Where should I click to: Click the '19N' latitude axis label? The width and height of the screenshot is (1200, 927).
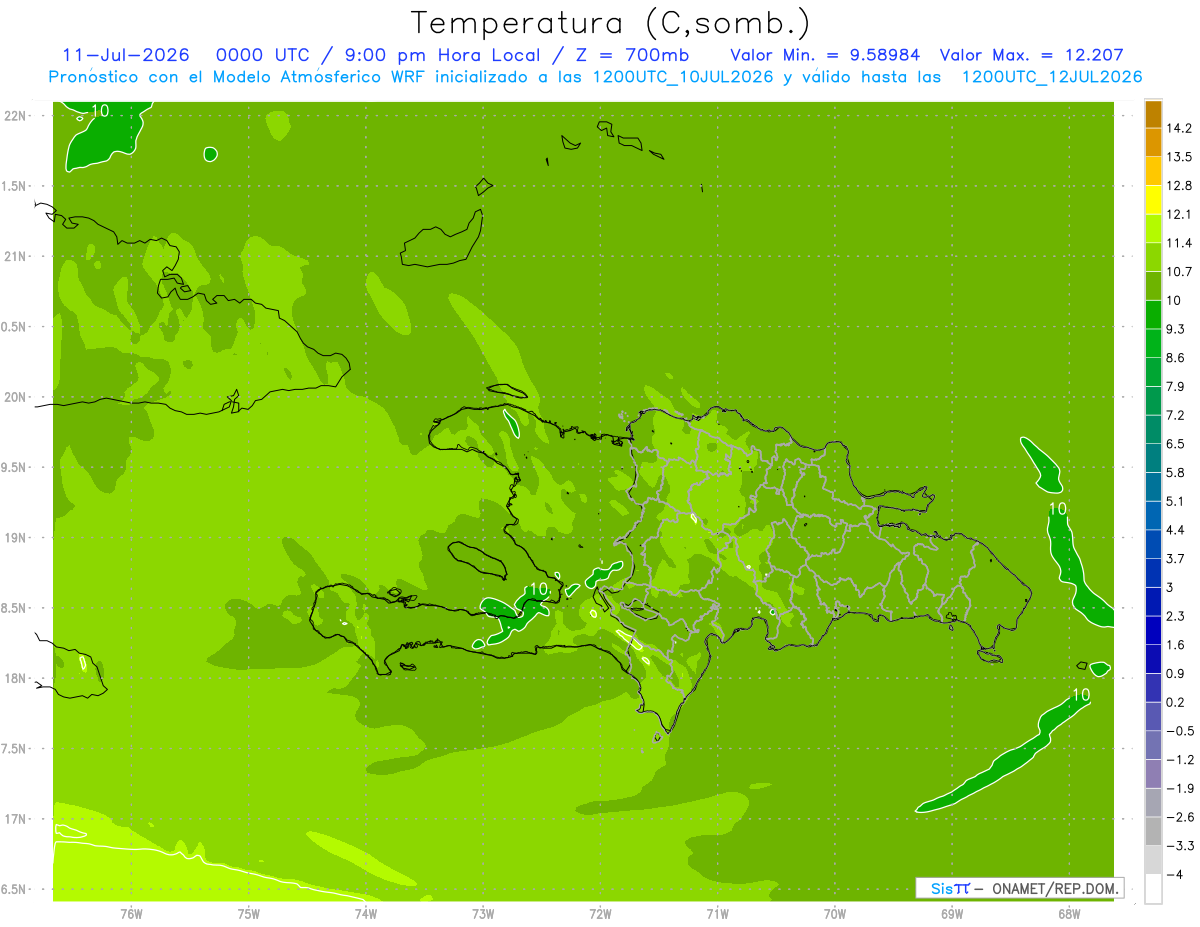point(15,538)
